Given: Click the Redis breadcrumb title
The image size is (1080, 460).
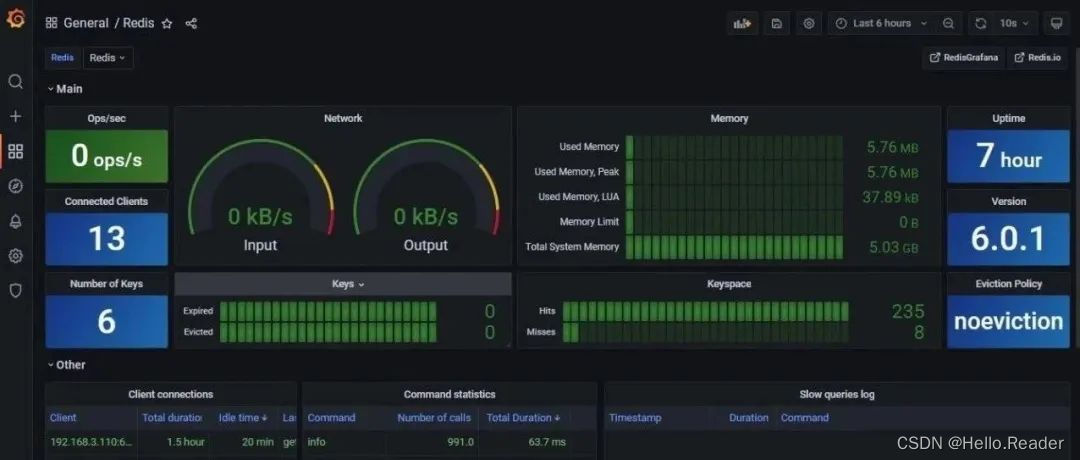Looking at the screenshot, I should (138, 23).
